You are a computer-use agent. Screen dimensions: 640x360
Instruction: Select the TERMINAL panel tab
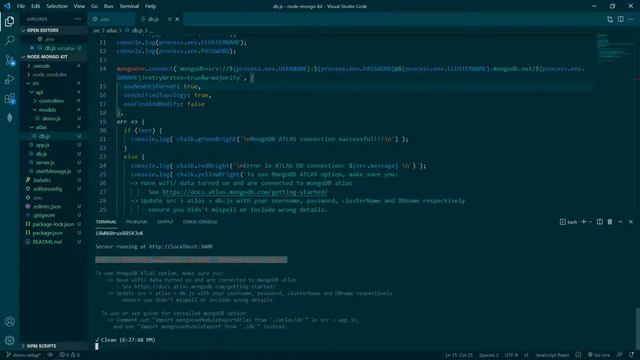[x=106, y=222]
